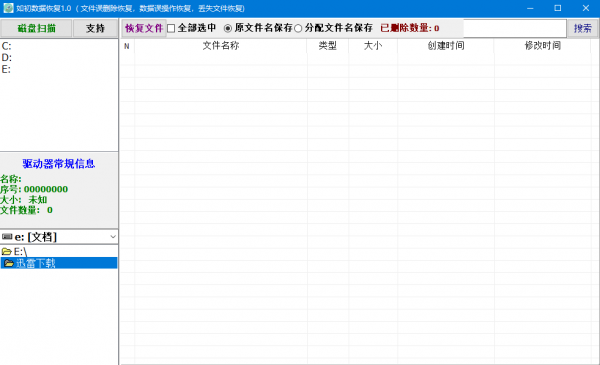Click the 驱动器常规信息 heading
This screenshot has width=600, height=365.
pos(59,164)
